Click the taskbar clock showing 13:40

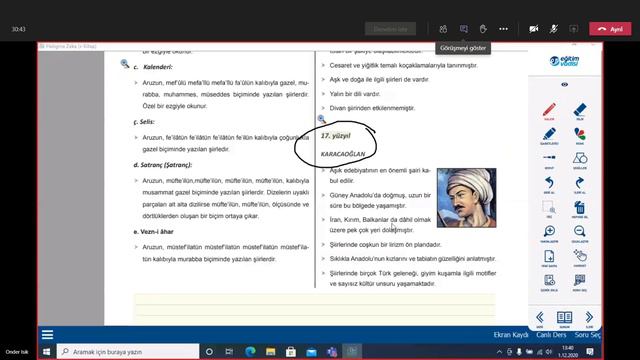tap(568, 351)
